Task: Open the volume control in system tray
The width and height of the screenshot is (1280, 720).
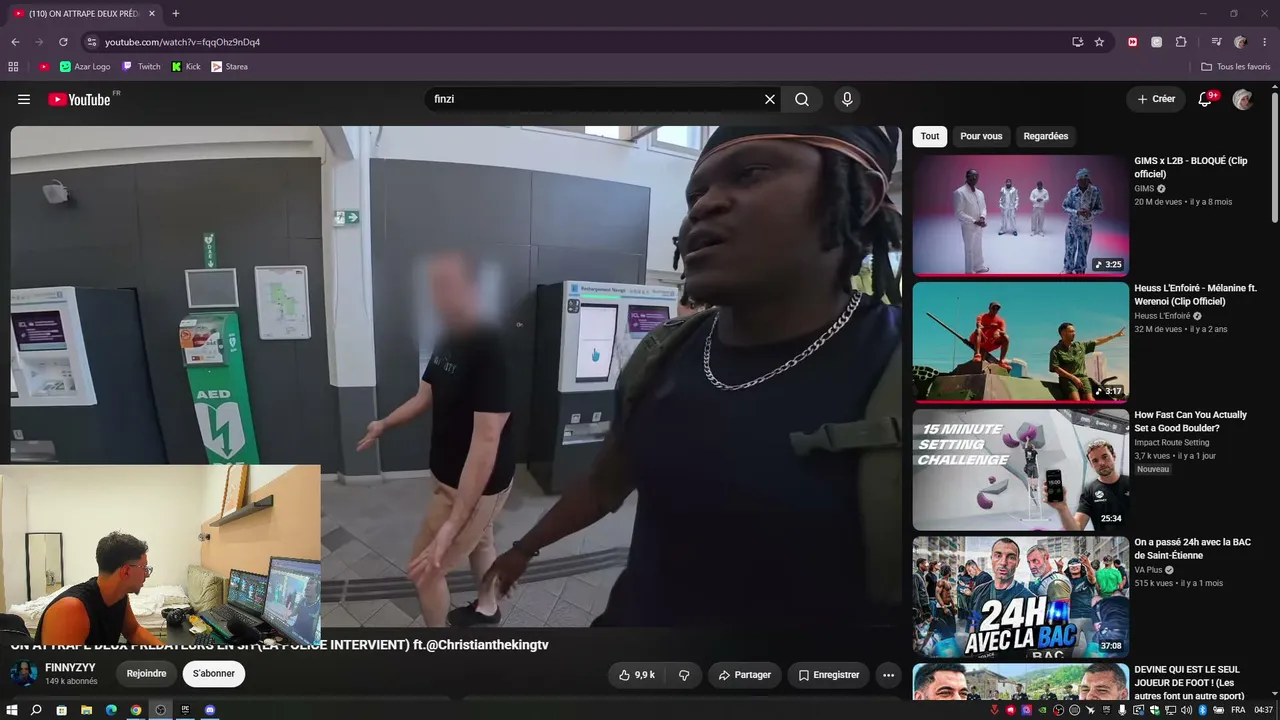Action: [x=1186, y=710]
